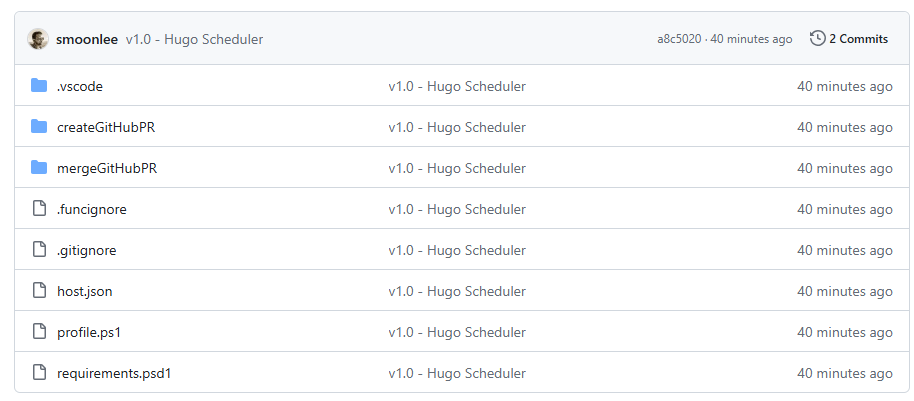Click the requirements.psd1 file icon

39,373
